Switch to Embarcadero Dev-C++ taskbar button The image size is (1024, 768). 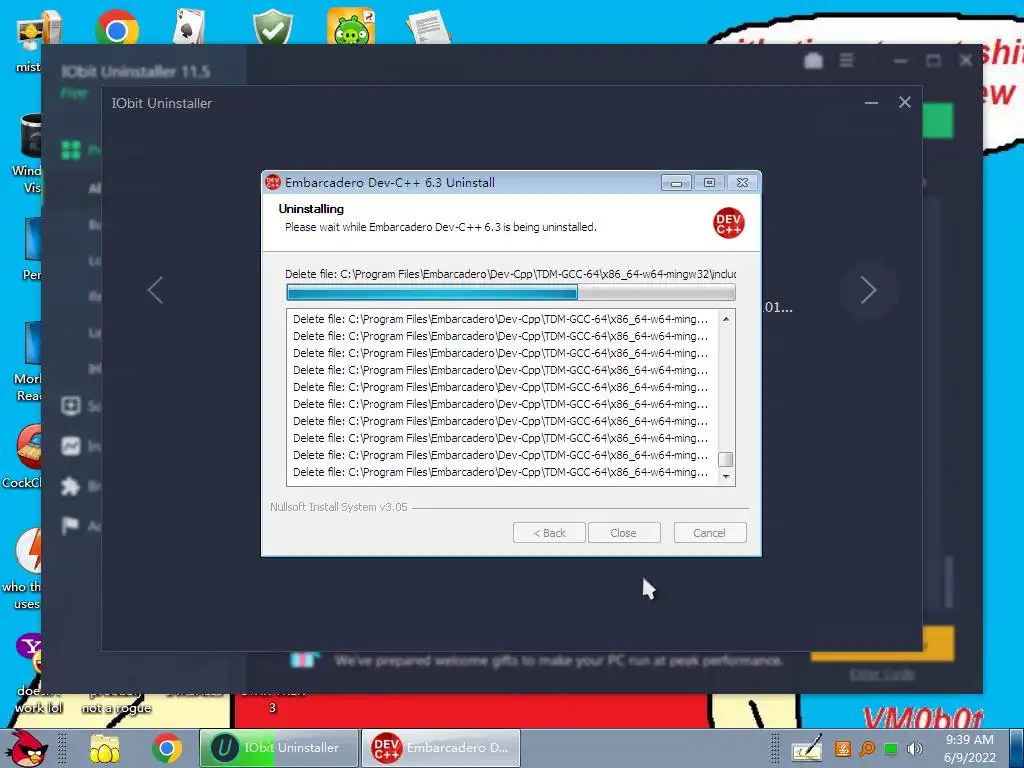441,748
